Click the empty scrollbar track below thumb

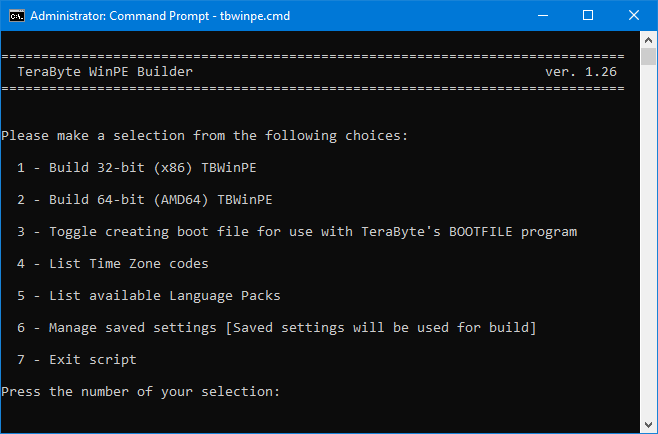648,241
